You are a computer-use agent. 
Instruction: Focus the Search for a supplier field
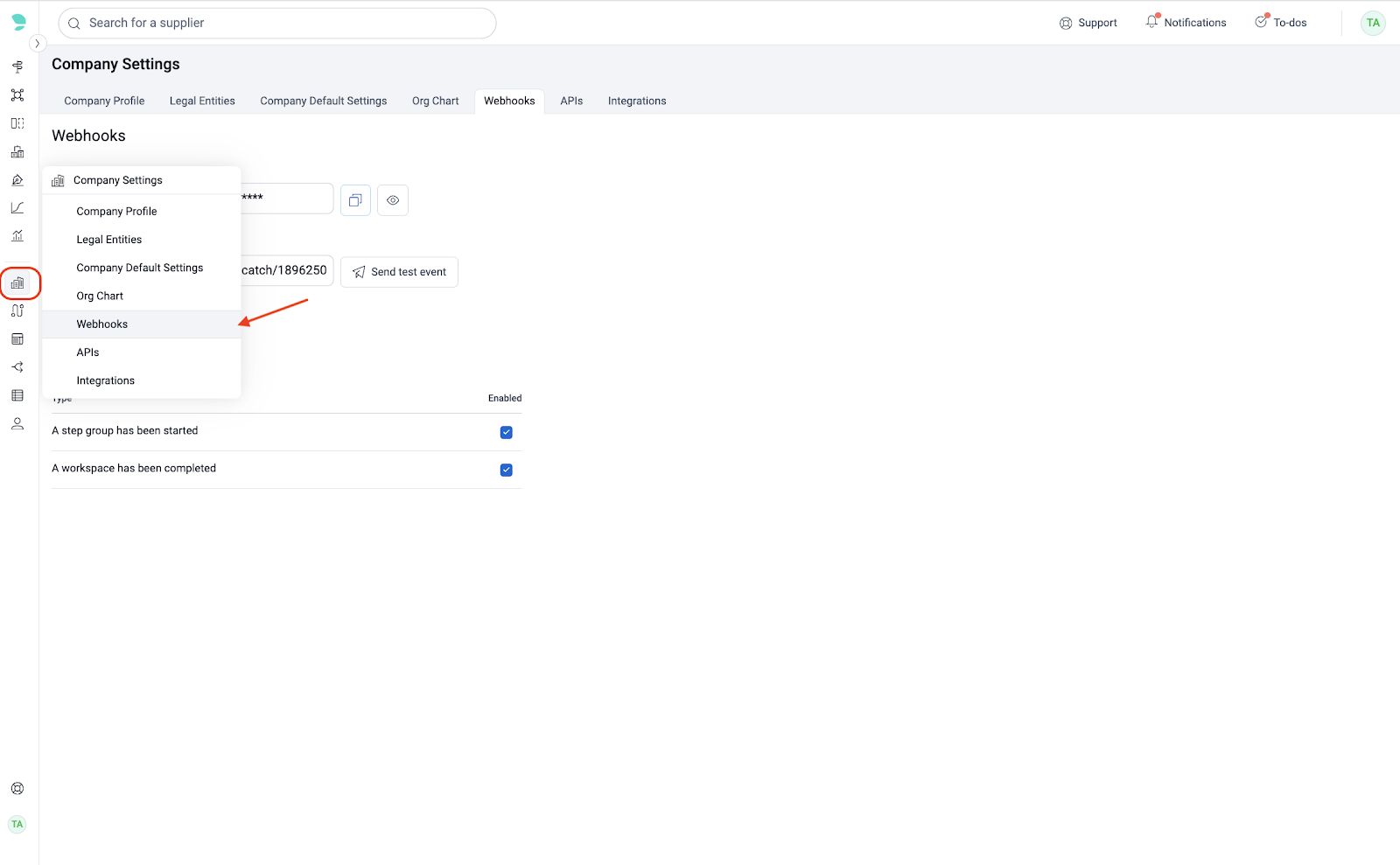(280, 24)
